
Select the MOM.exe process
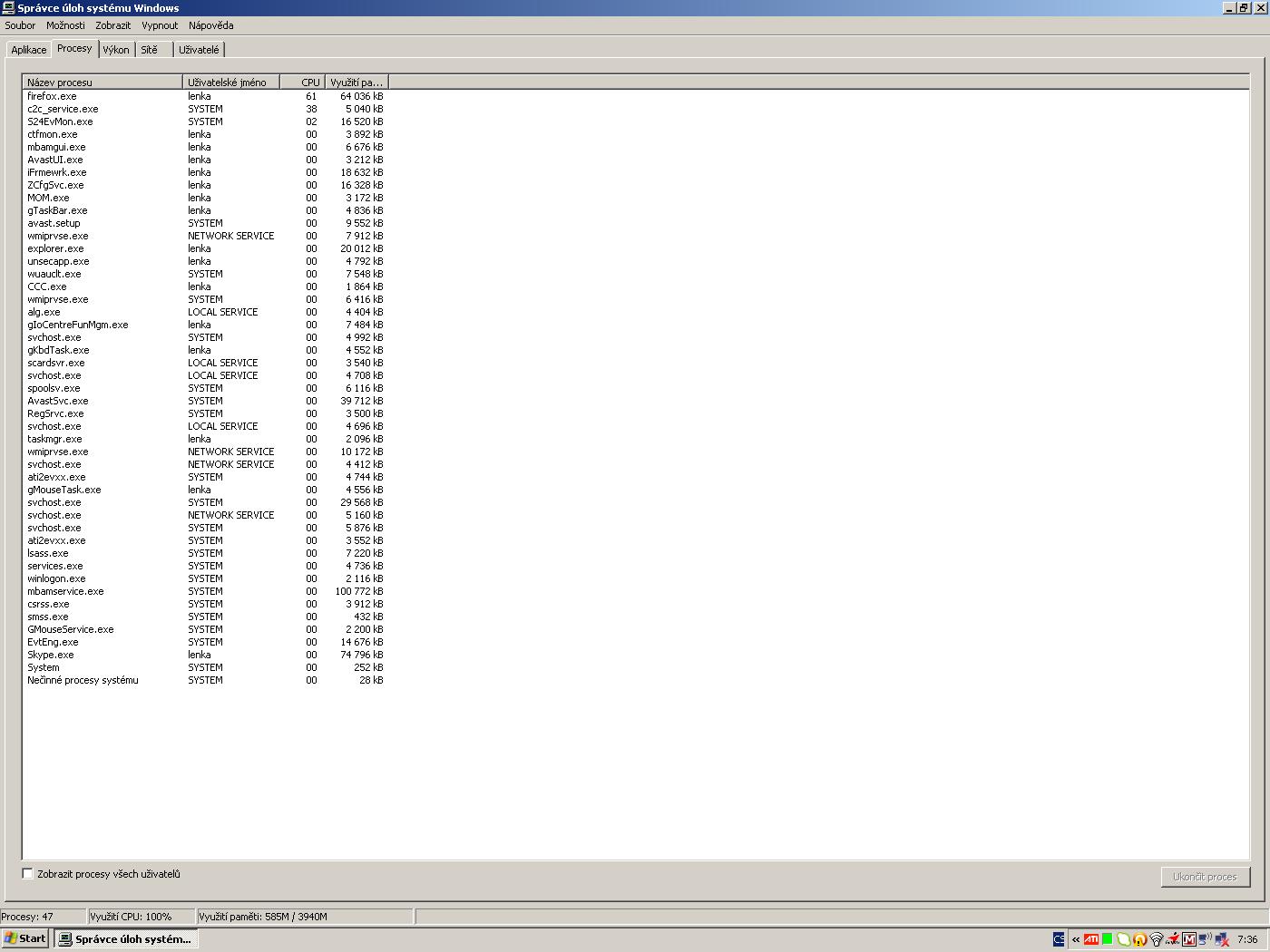205,198
